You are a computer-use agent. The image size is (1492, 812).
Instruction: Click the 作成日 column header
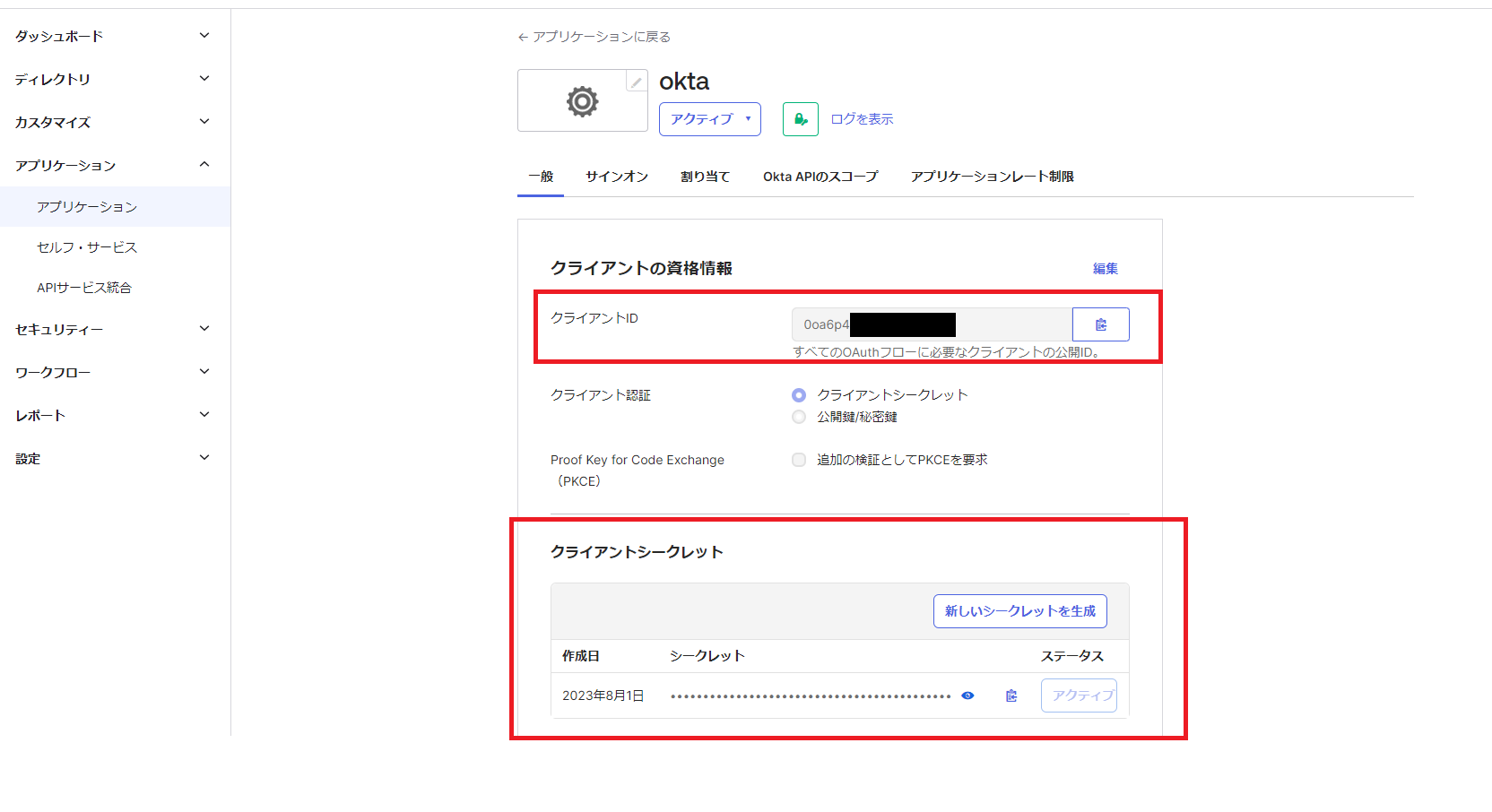pos(581,656)
